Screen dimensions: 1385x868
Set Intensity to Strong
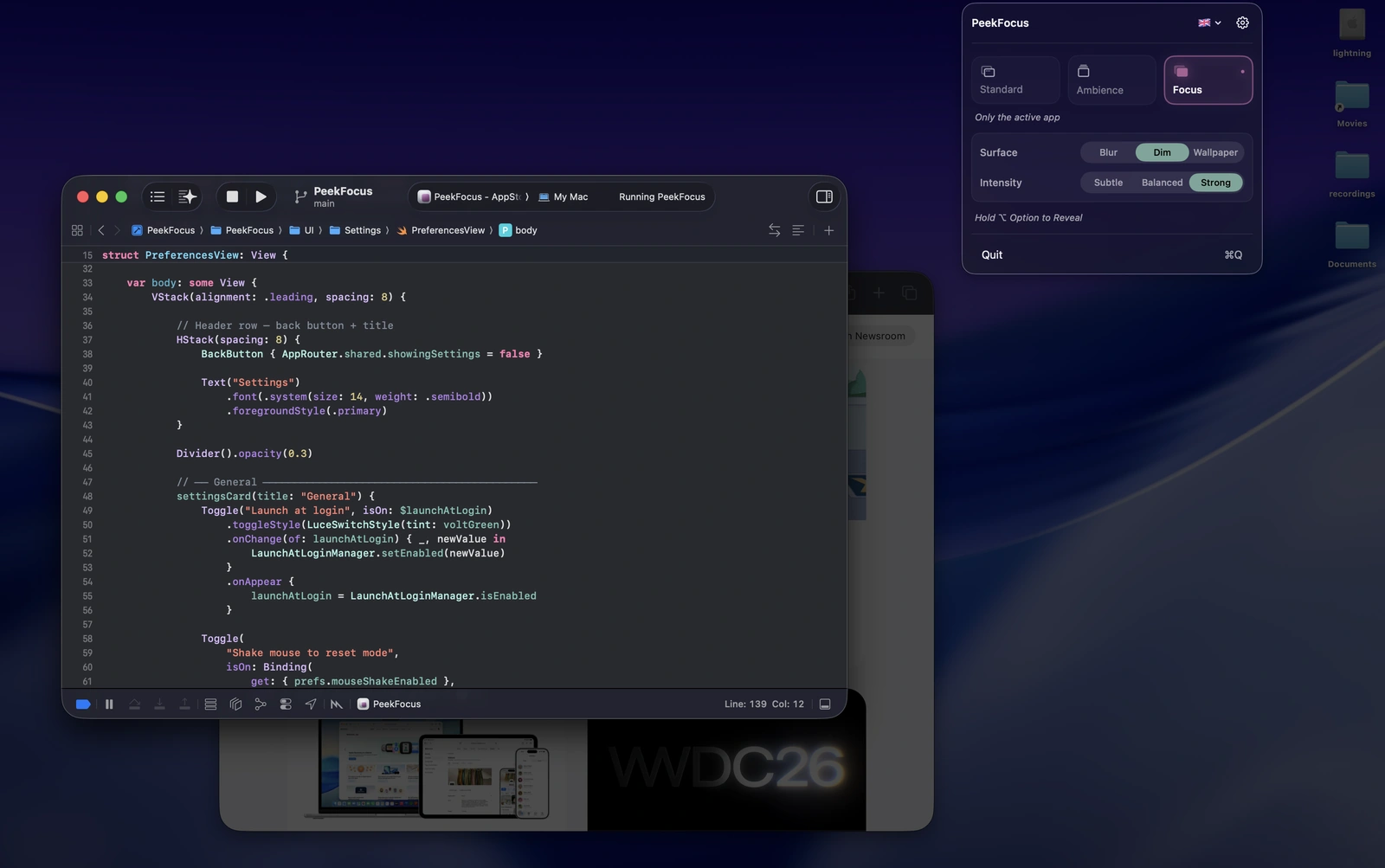[1215, 183]
